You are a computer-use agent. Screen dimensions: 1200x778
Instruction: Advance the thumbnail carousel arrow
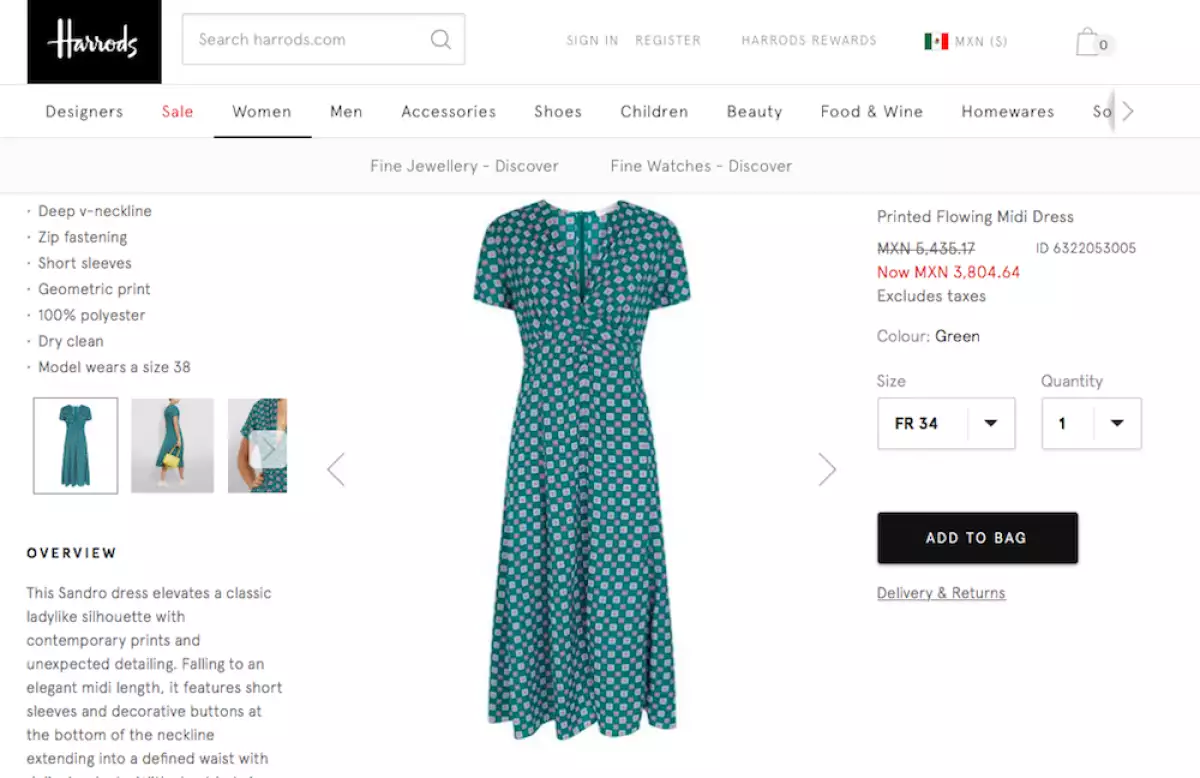[x=268, y=449]
